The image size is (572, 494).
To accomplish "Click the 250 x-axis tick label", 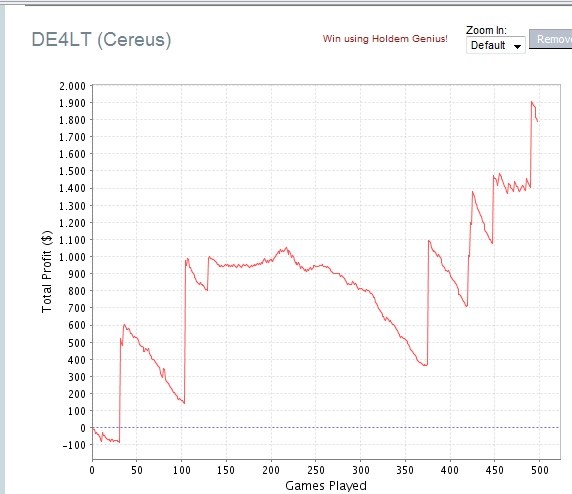I will pyautogui.click(x=316, y=470).
